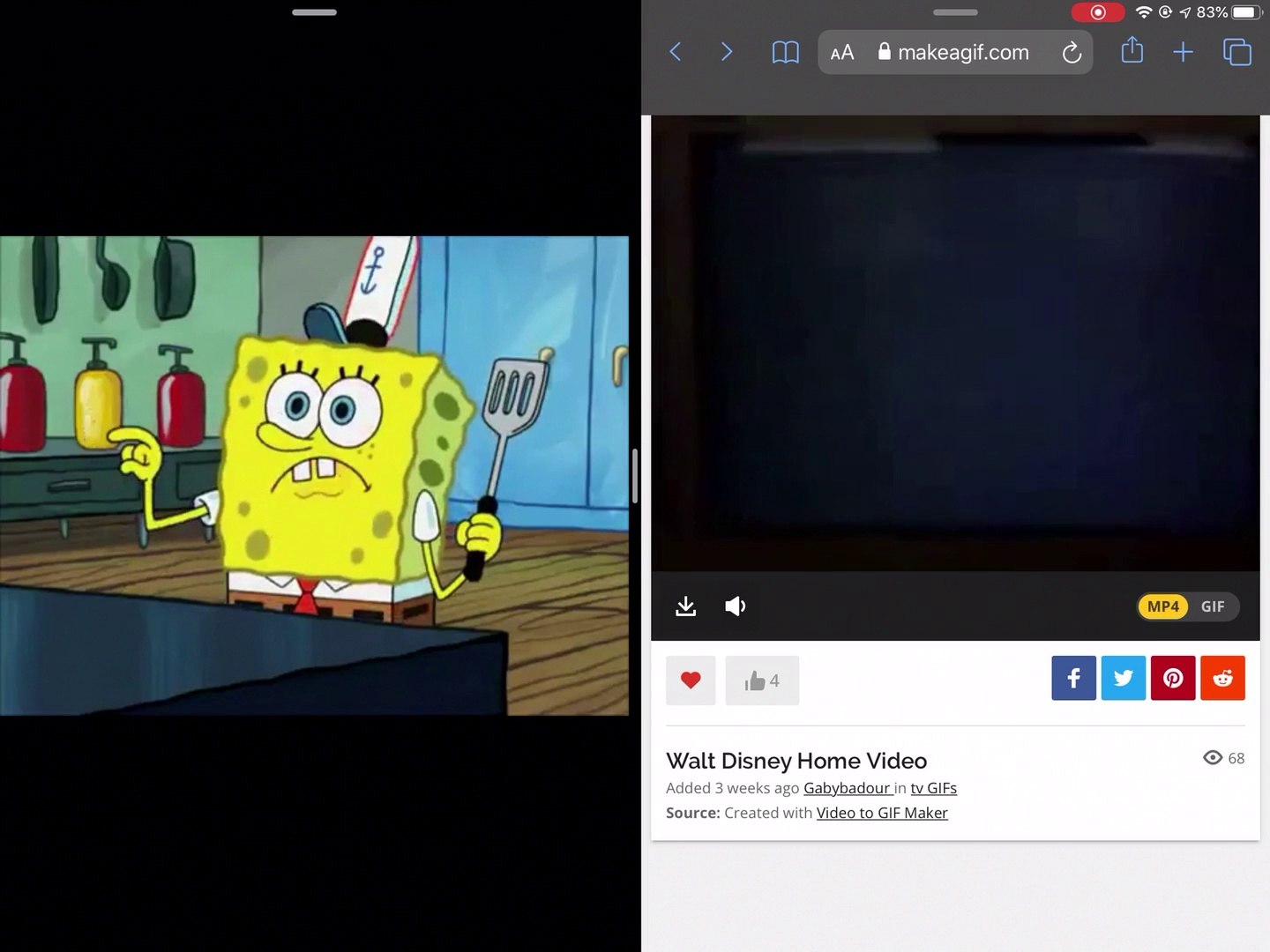Click the Walt Disney Home Video title
1270x952 pixels.
pyautogui.click(x=796, y=761)
